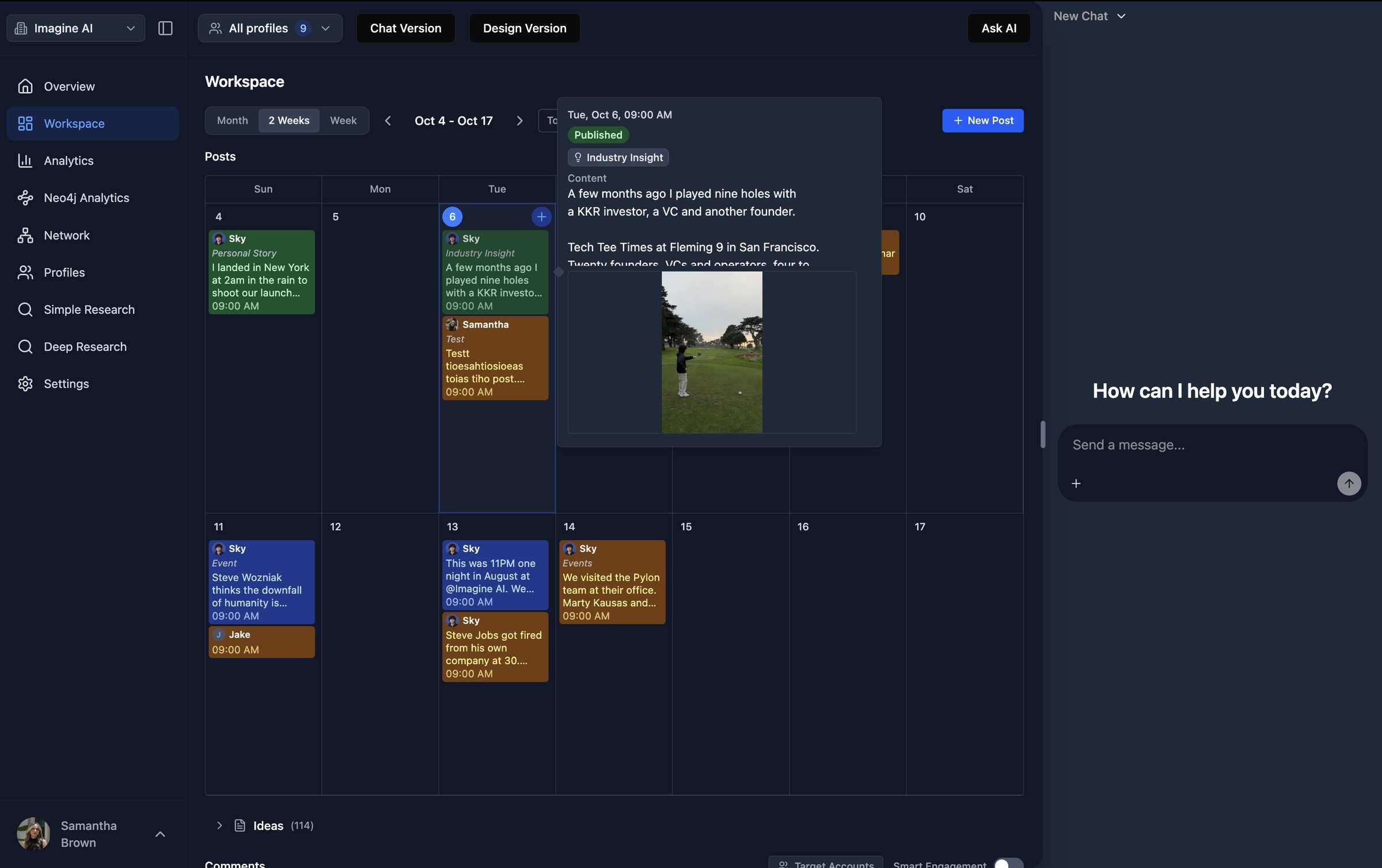This screenshot has height=868, width=1382.
Task: Click the Ask AI button
Action: pos(999,28)
